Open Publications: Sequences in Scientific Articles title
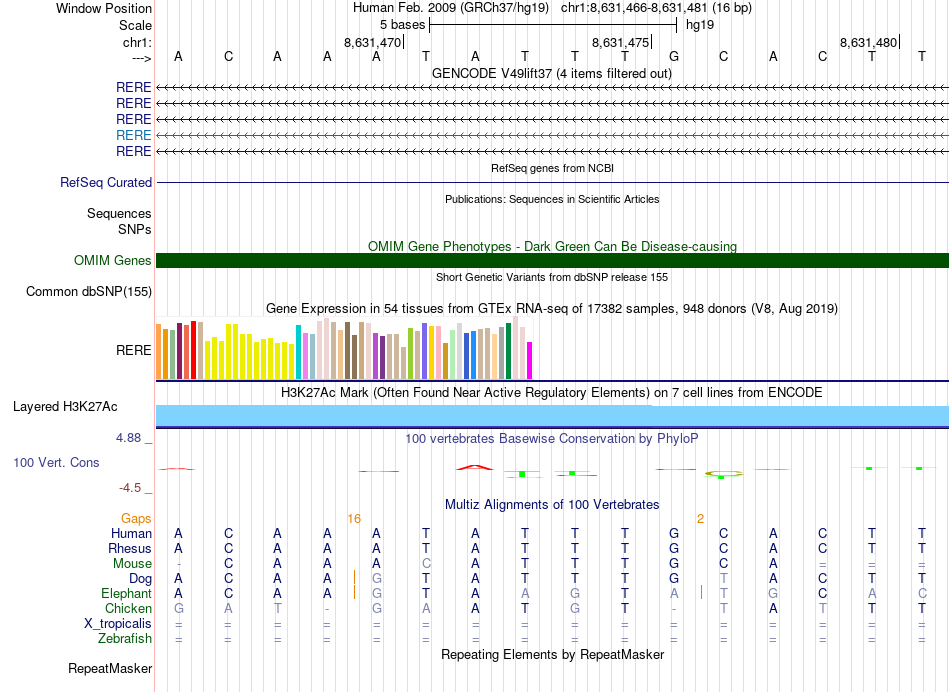Screen dimensions: 950x692 pyautogui.click(x=552, y=199)
